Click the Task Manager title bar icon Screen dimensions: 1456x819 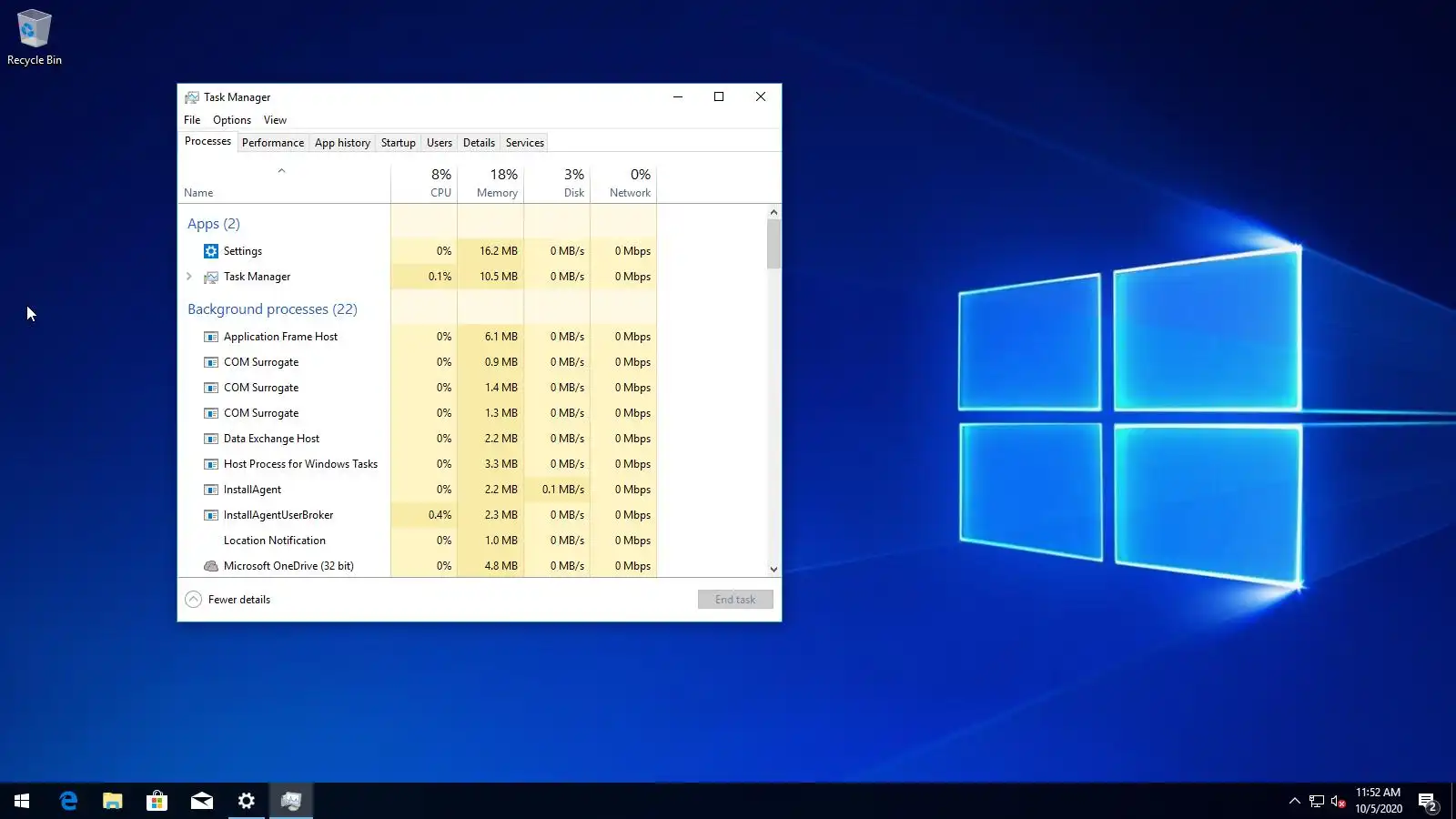[x=192, y=97]
